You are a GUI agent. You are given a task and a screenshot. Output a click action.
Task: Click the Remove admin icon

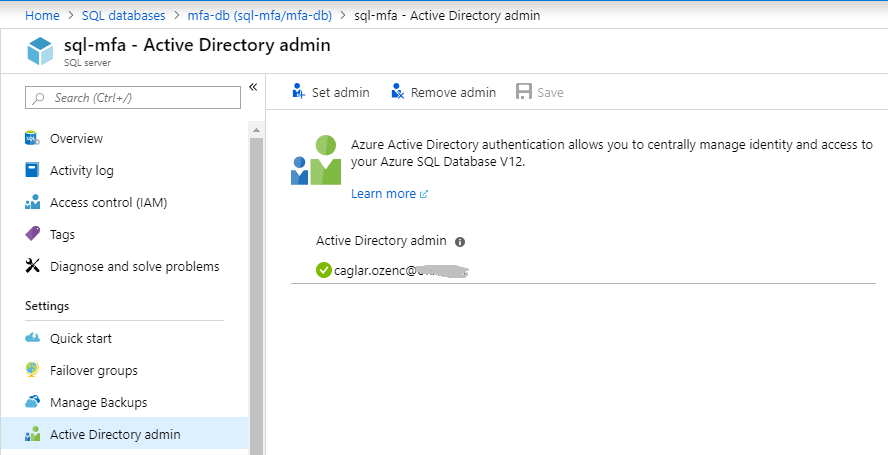[398, 91]
